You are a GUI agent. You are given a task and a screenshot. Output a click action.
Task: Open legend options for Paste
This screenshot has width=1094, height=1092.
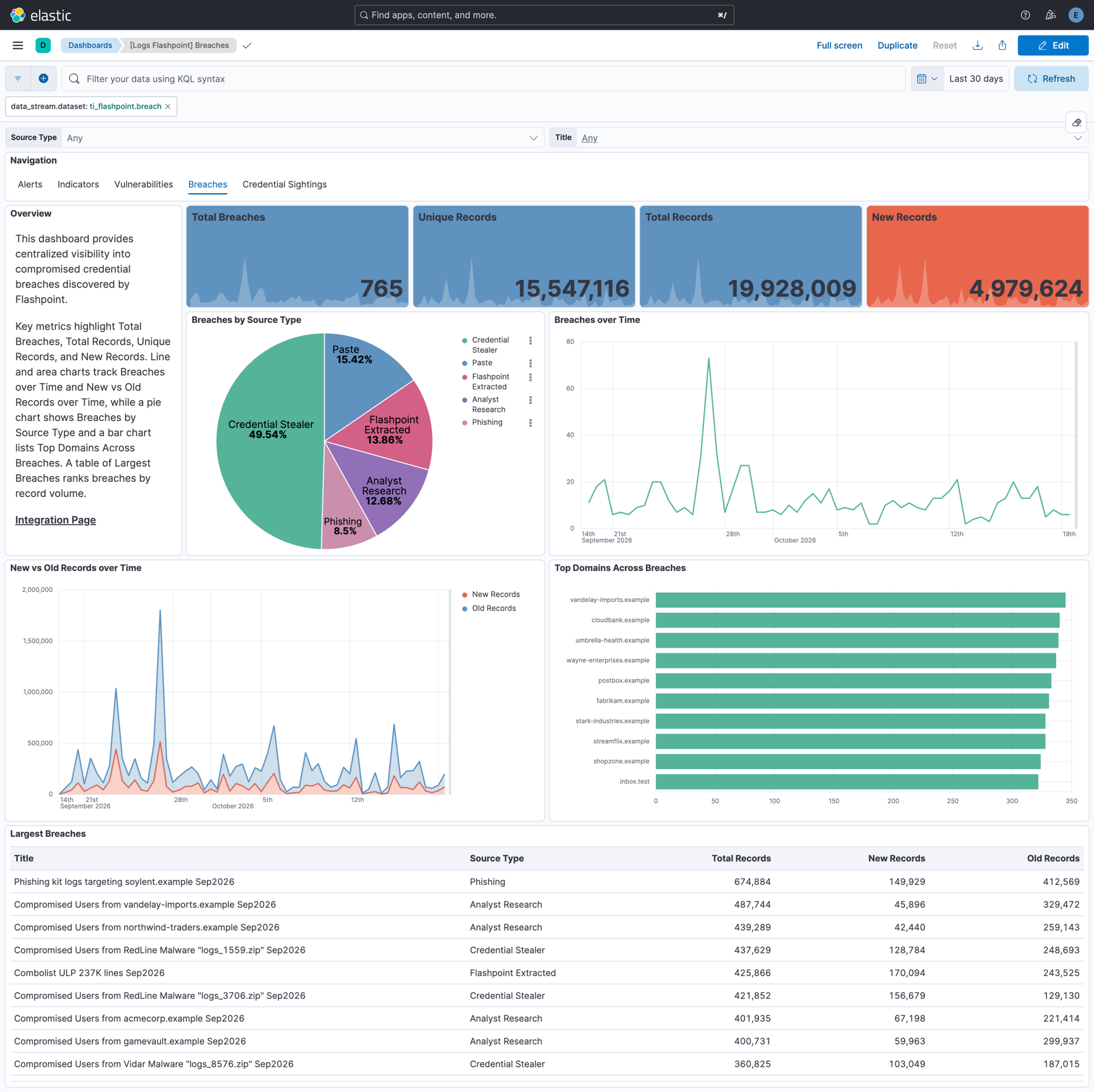click(531, 363)
